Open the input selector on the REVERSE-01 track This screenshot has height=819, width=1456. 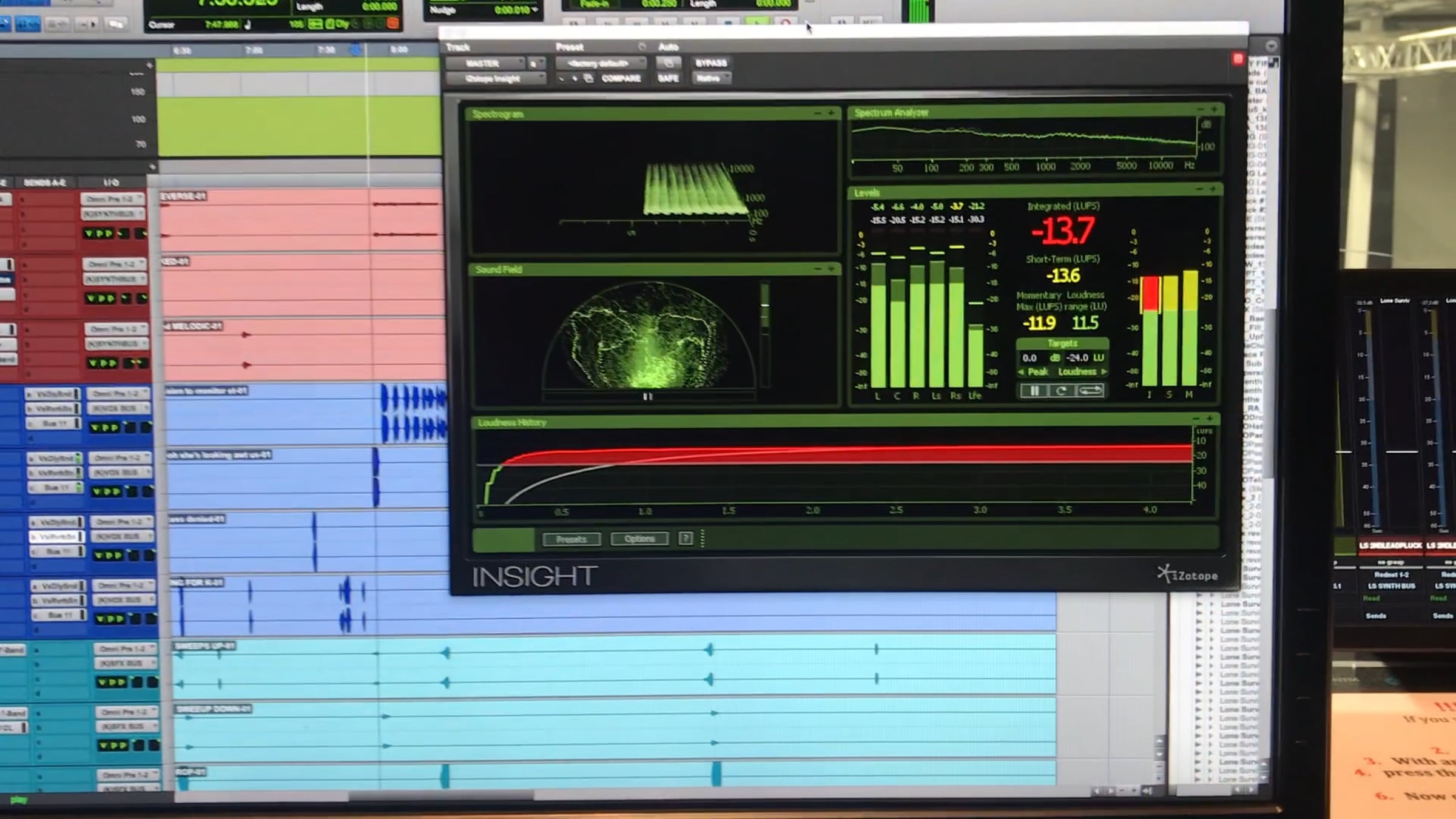click(113, 199)
